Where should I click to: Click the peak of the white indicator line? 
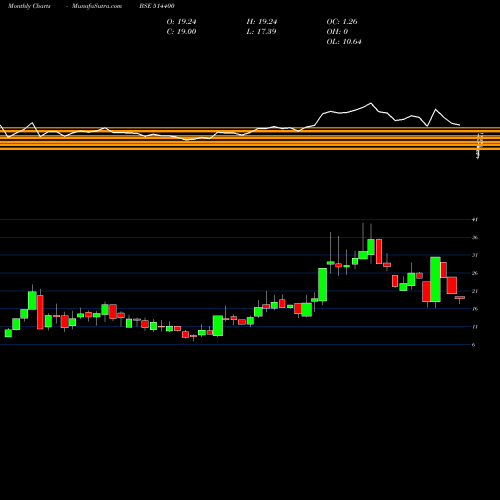371,103
